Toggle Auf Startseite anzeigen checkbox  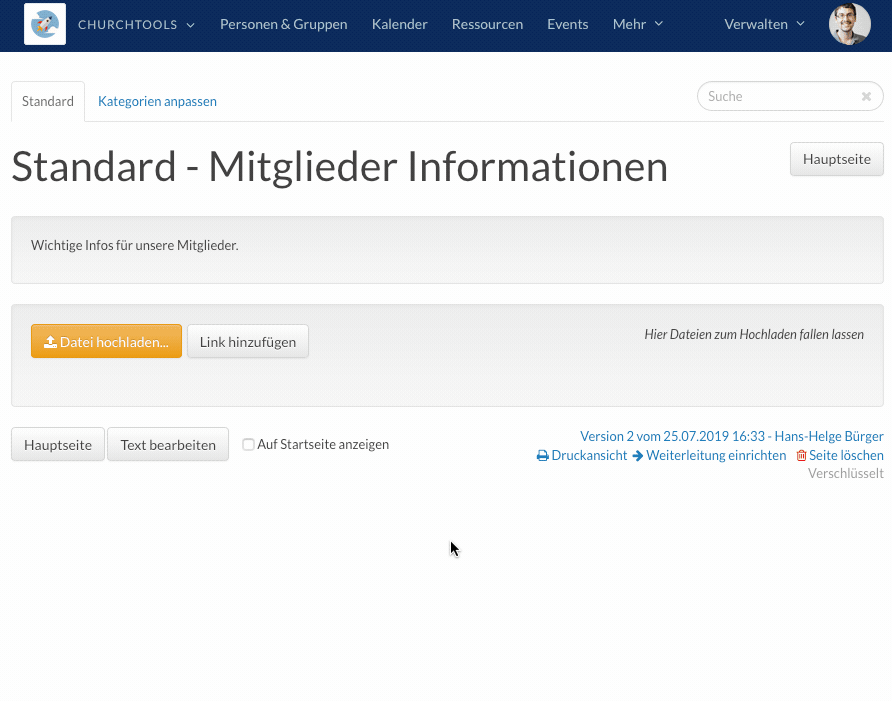[248, 444]
